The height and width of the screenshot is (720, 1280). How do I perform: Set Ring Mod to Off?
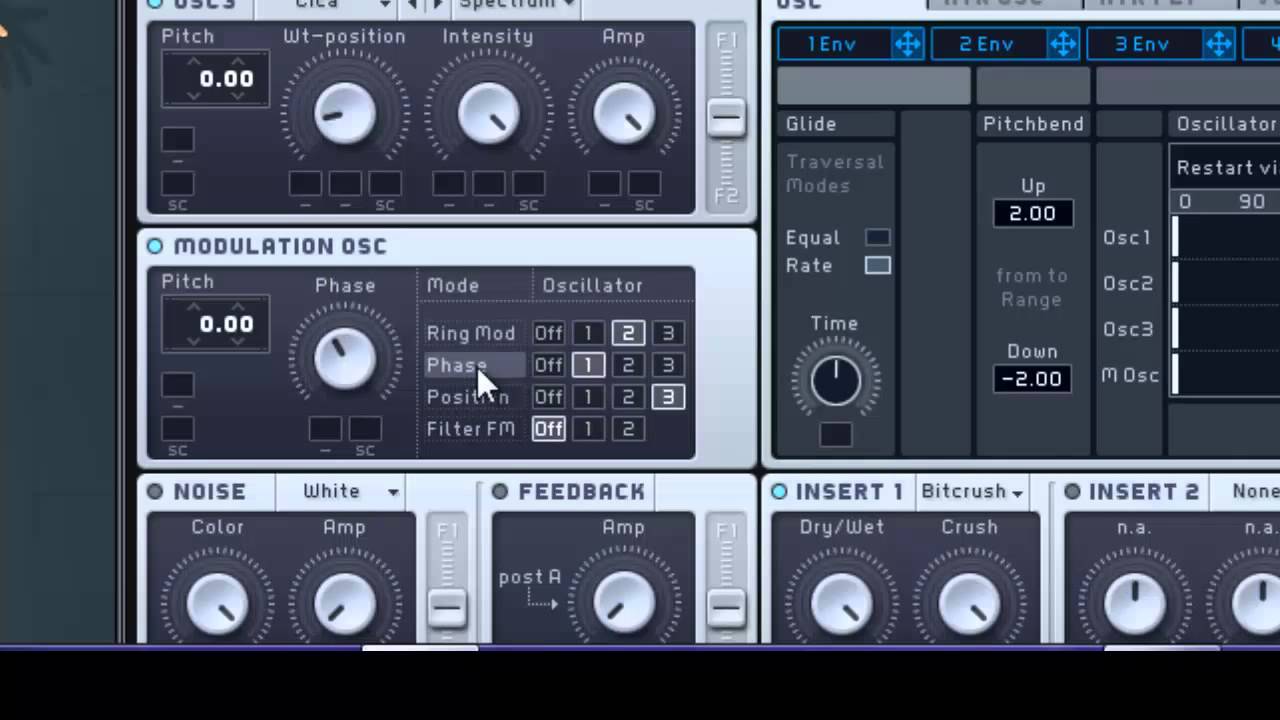[548, 333]
